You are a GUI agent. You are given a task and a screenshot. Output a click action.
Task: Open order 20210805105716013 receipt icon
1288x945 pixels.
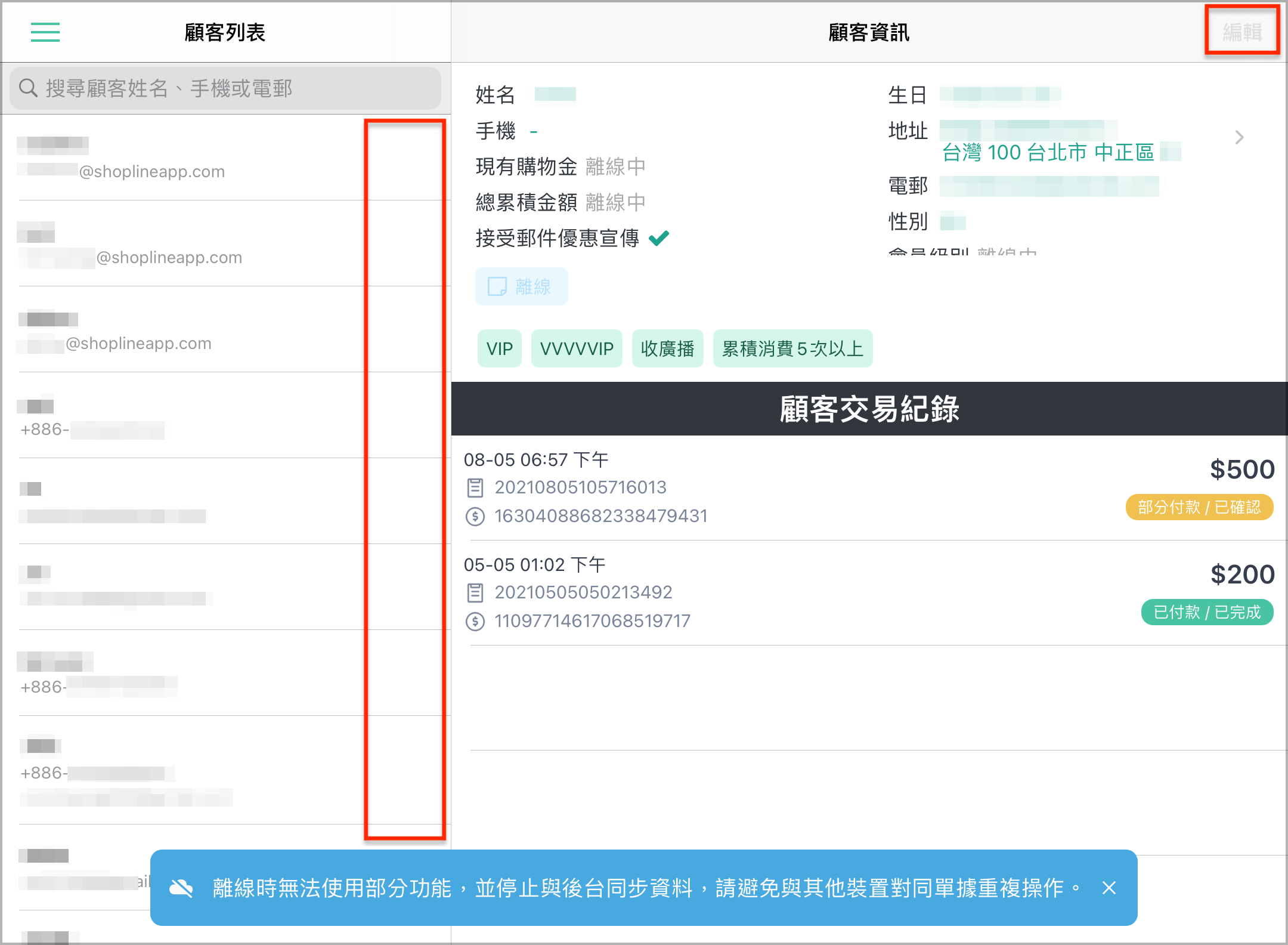(475, 488)
